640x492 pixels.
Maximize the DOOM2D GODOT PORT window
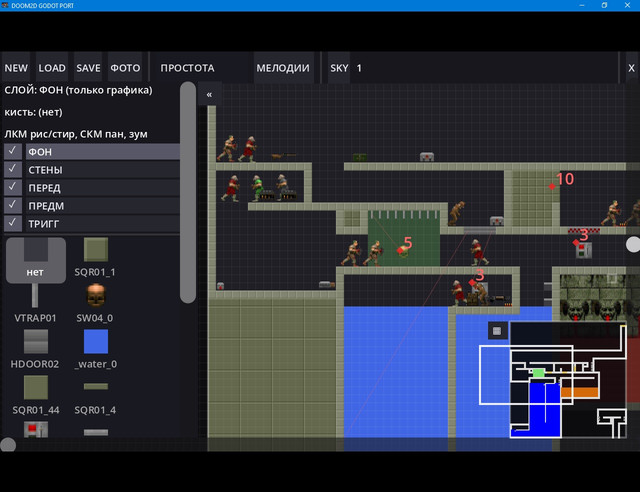pyautogui.click(x=604, y=5)
